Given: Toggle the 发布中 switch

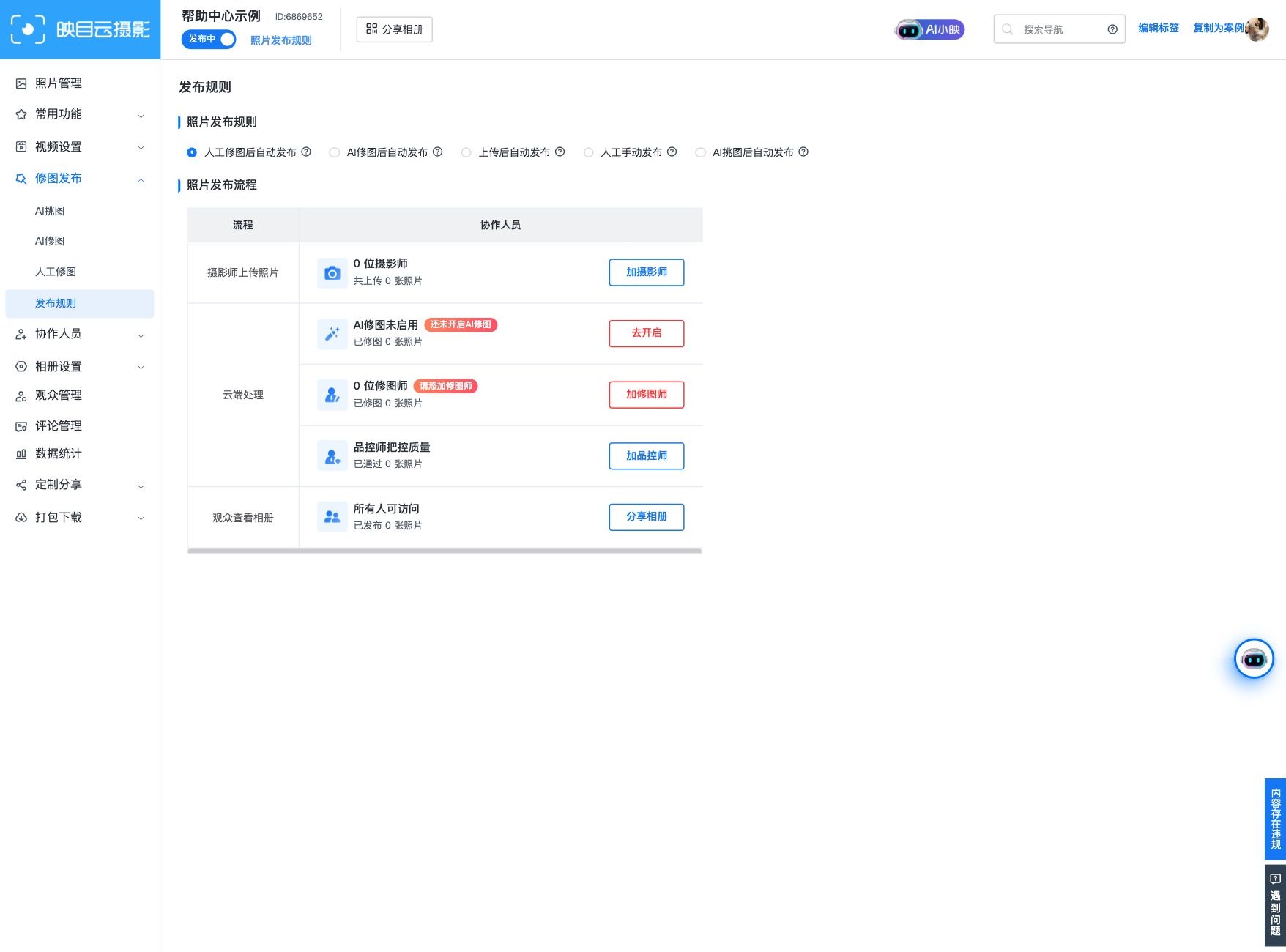Looking at the screenshot, I should click(209, 39).
